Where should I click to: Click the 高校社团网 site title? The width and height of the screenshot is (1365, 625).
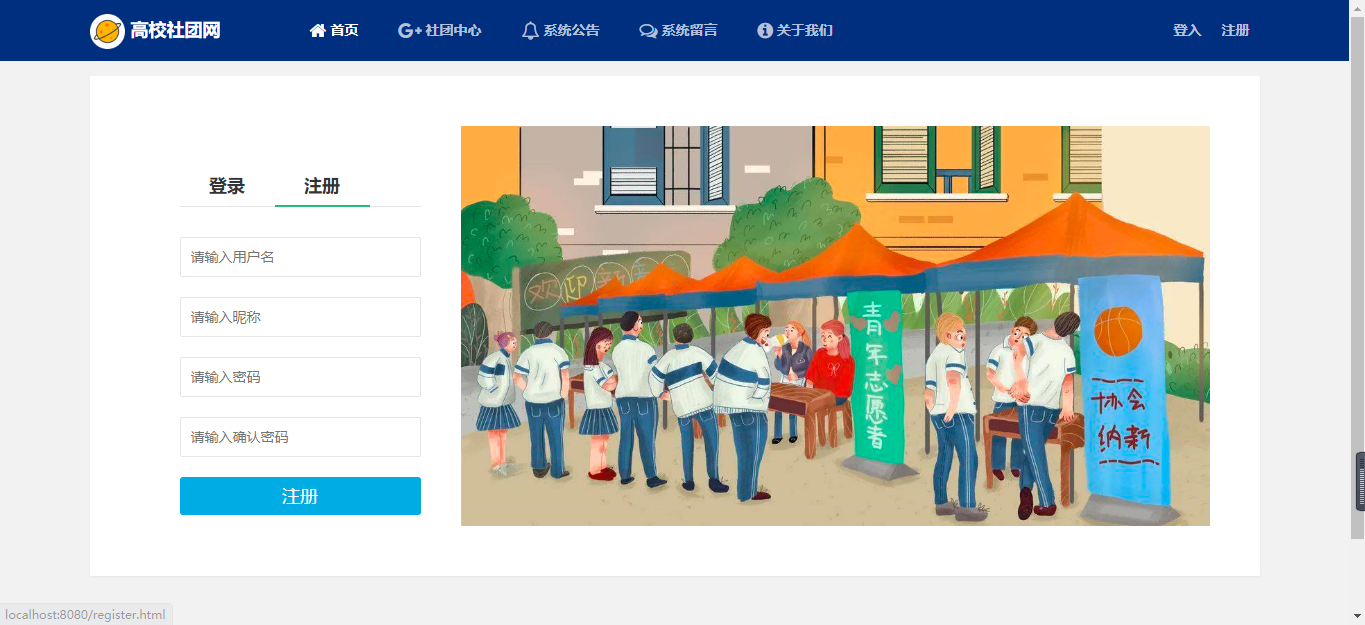175,31
